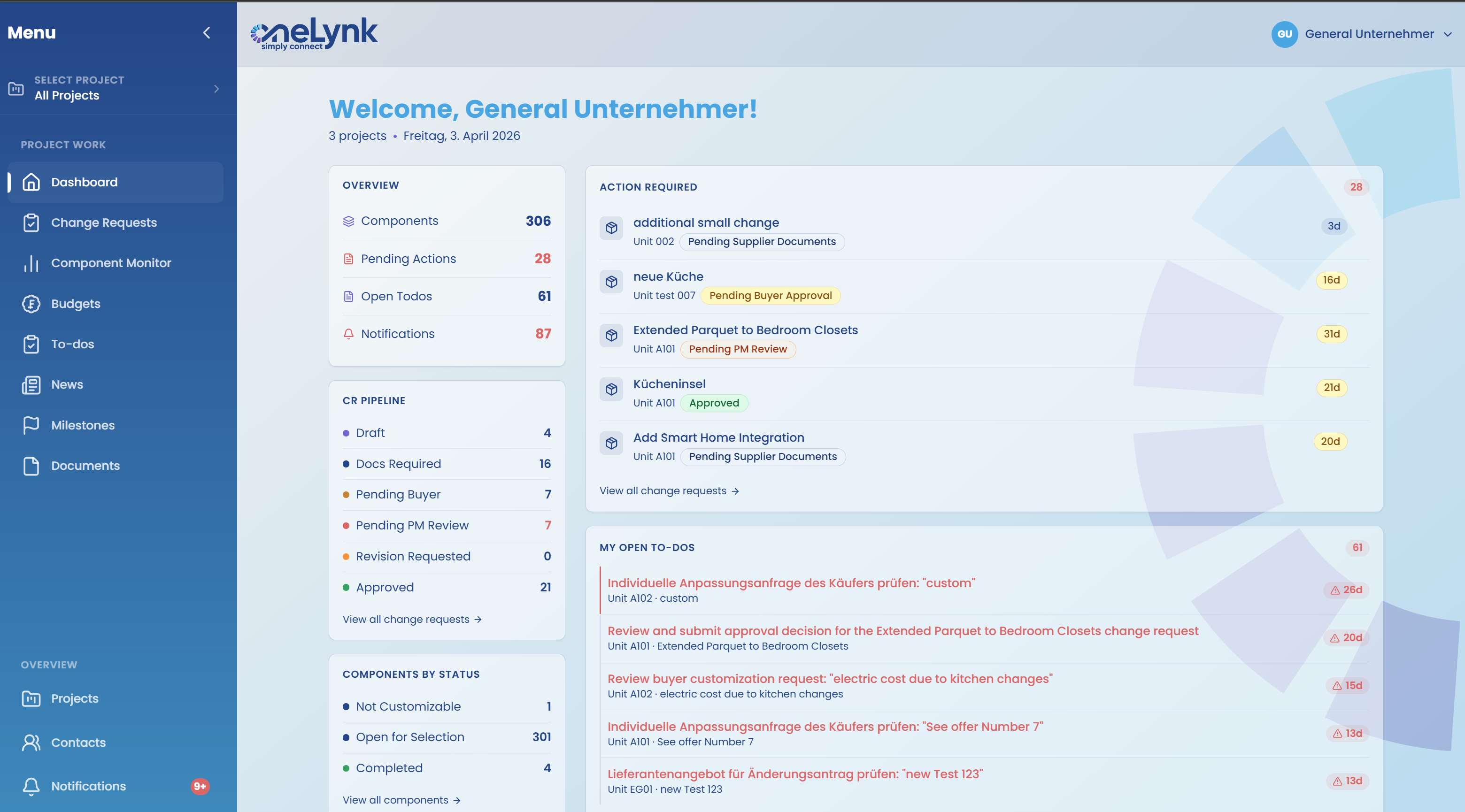Open the News newspaper icon
1465x812 pixels.
pyautogui.click(x=31, y=385)
